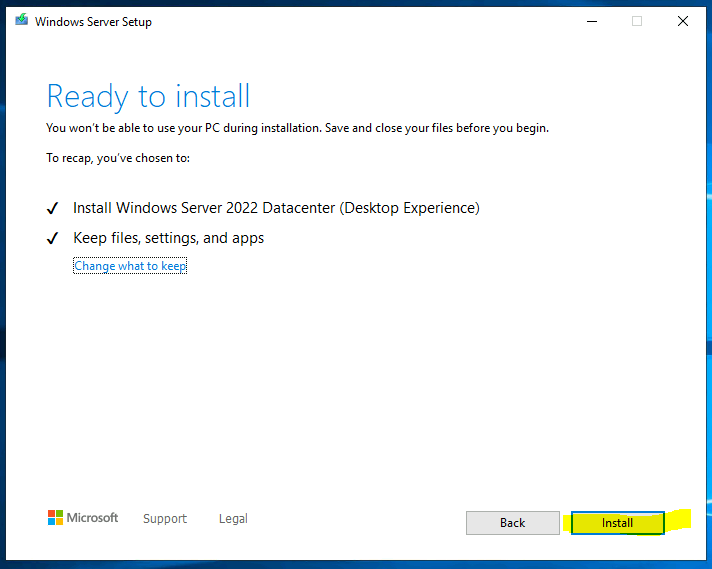Open the Legal link
This screenshot has height=569, width=712.
[233, 518]
